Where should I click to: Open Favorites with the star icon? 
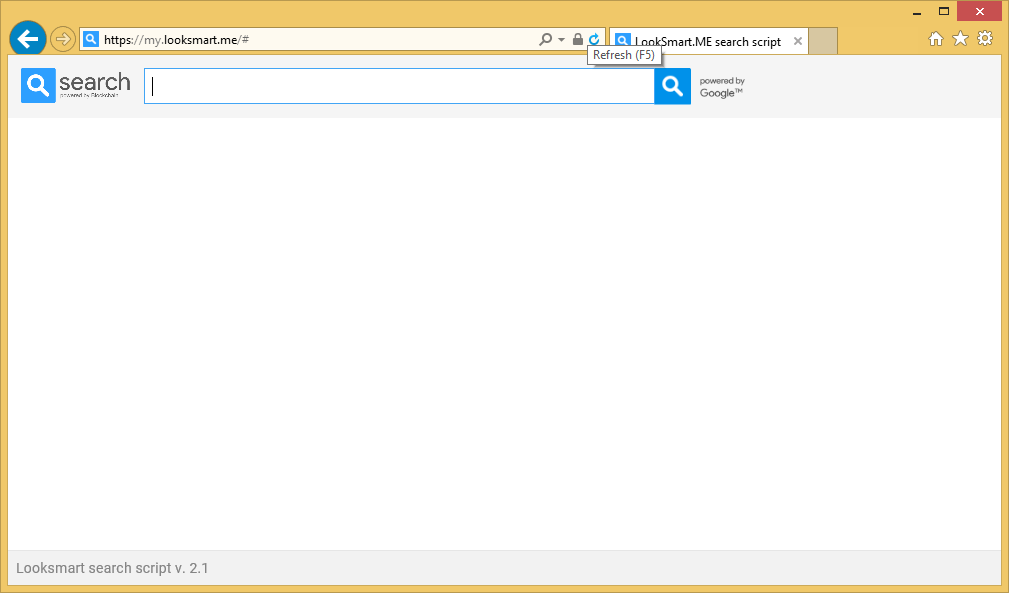(x=960, y=39)
